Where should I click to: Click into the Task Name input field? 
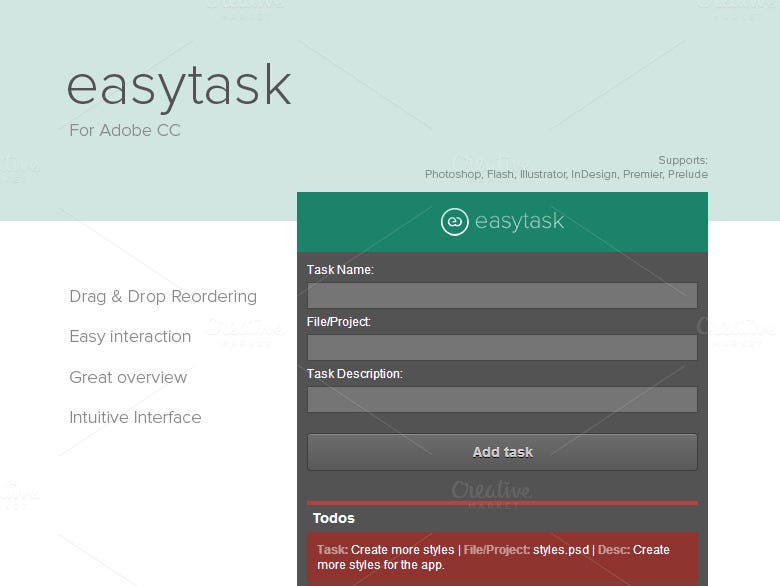point(502,295)
